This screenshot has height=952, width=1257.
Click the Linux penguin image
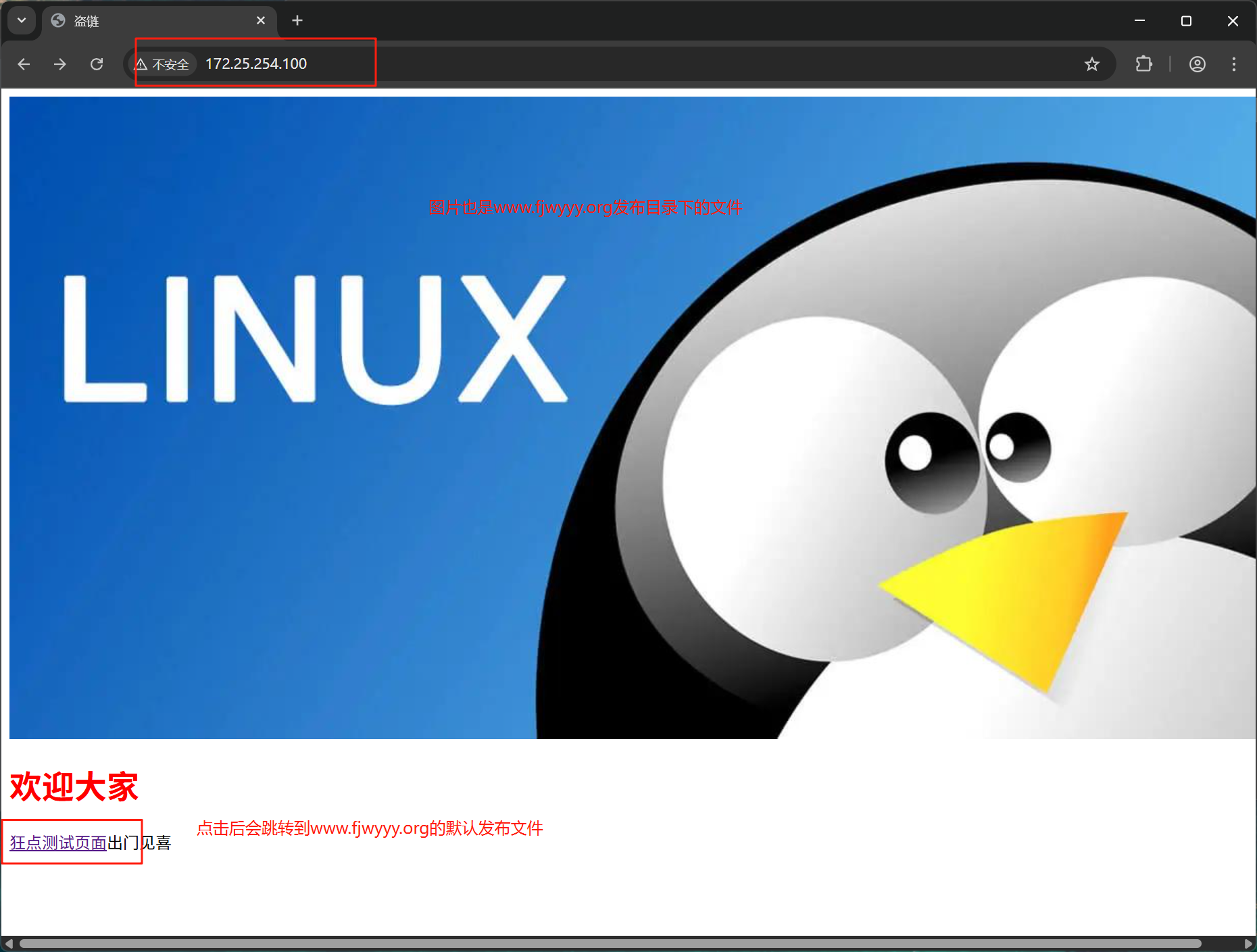coord(633,418)
